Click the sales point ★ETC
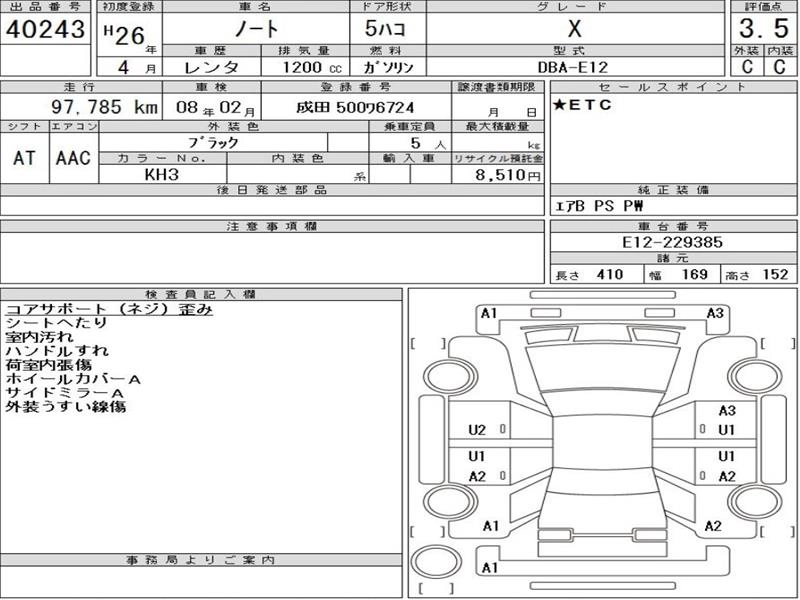Screen dimensions: 800x600 [x=582, y=105]
